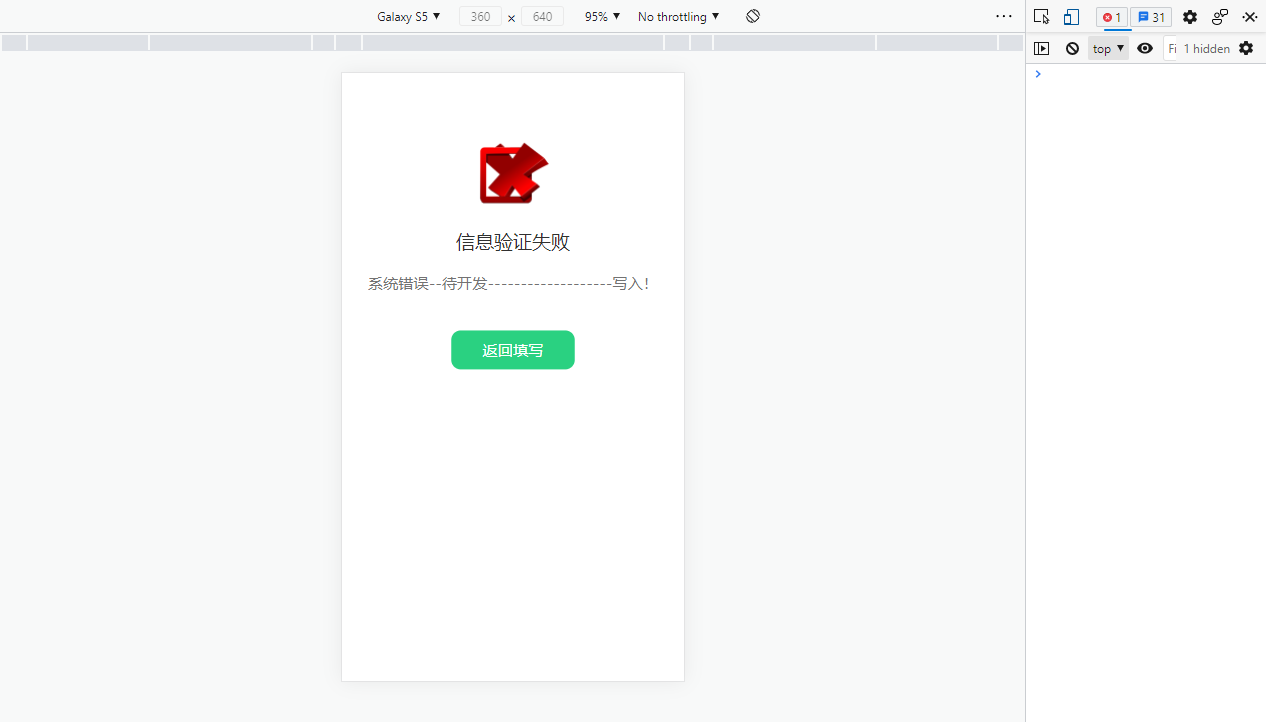Open console settings gear icon
Viewport: 1266px width, 722px height.
point(1245,48)
